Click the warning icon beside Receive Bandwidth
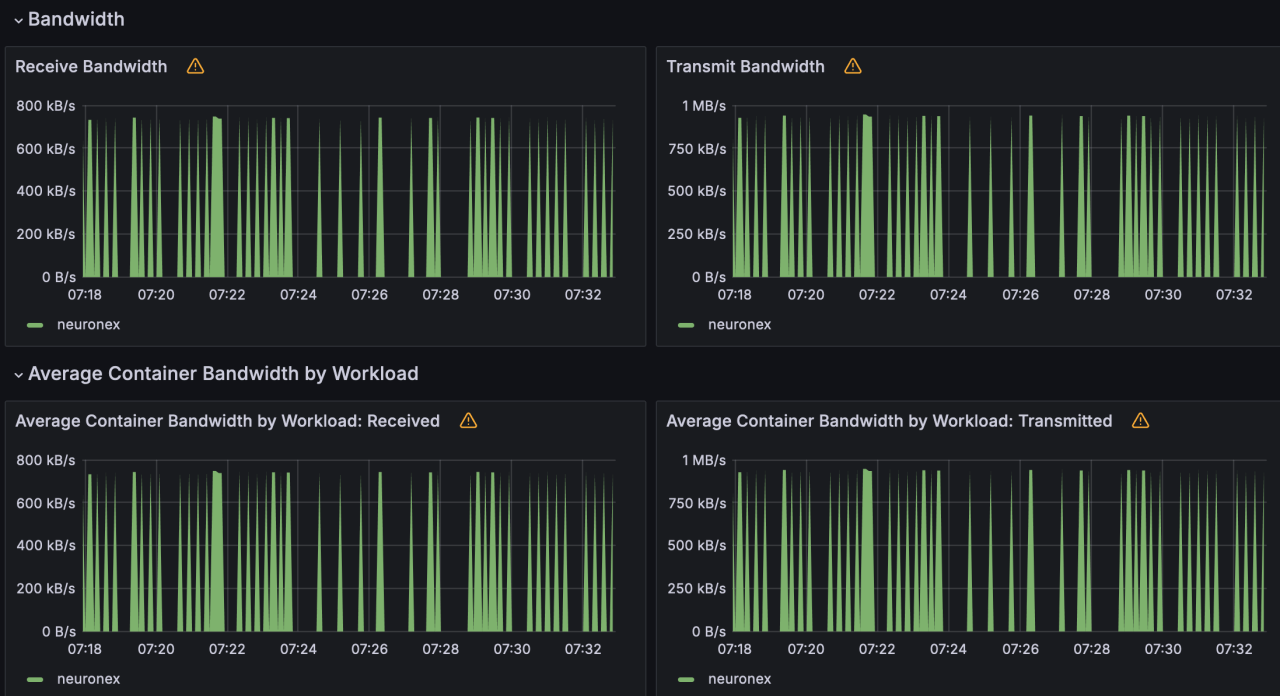 coord(195,66)
